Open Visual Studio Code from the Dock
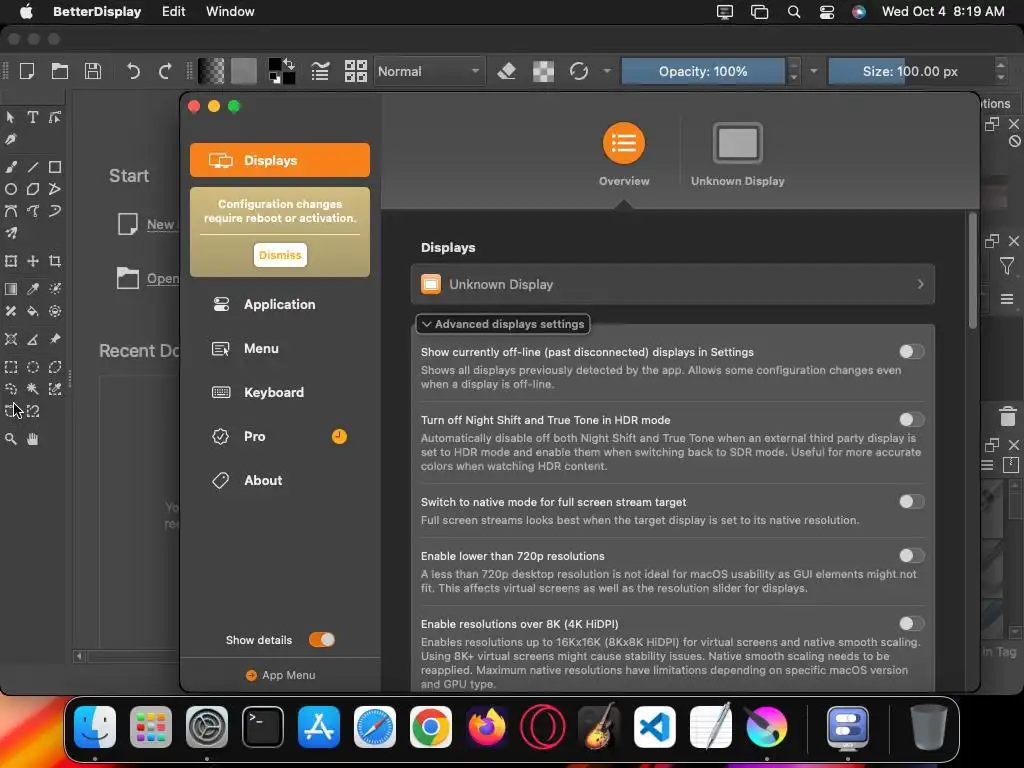 click(654, 728)
